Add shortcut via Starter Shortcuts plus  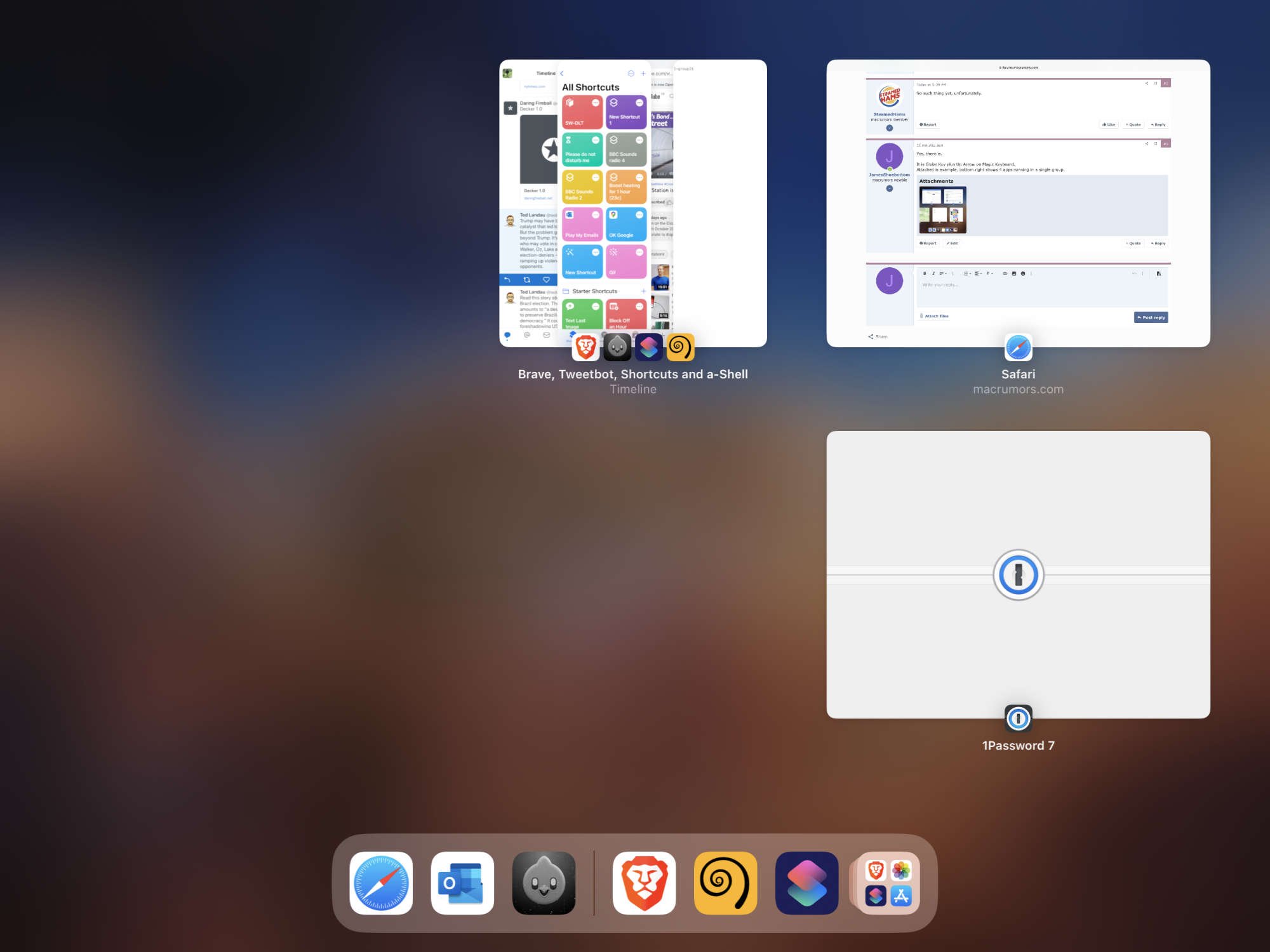643,291
